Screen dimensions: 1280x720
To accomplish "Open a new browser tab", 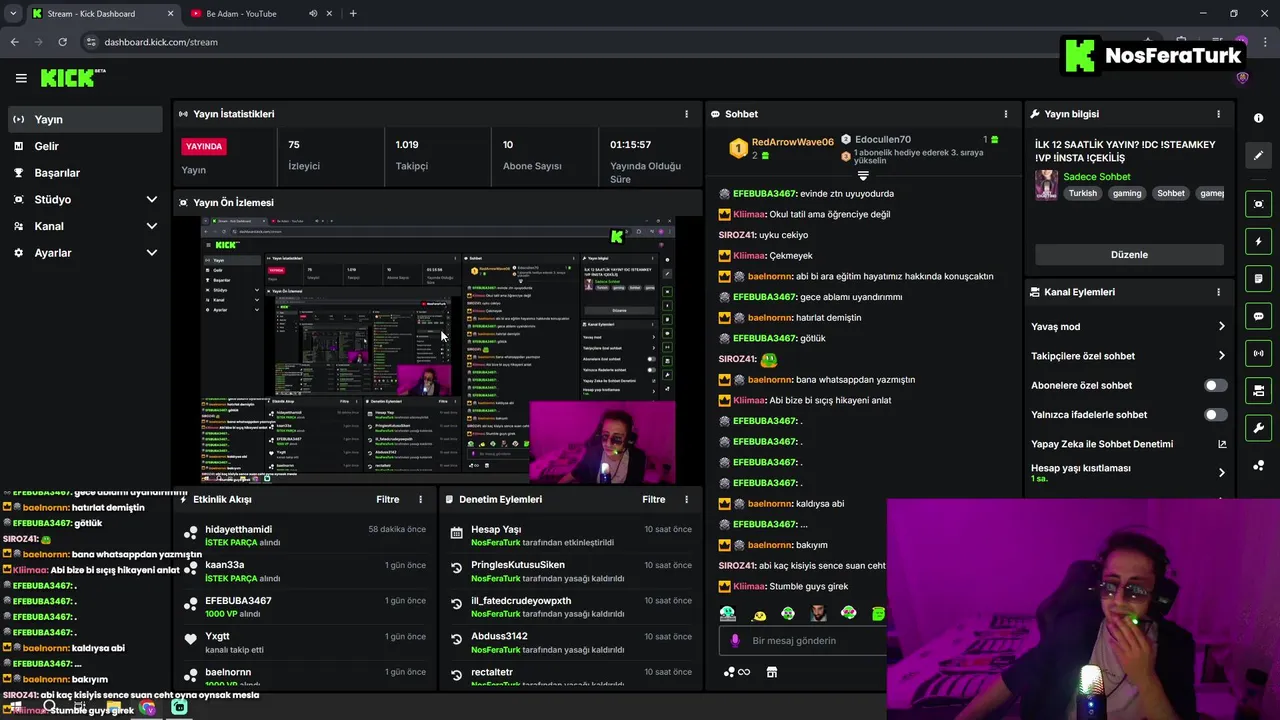I will [x=352, y=14].
